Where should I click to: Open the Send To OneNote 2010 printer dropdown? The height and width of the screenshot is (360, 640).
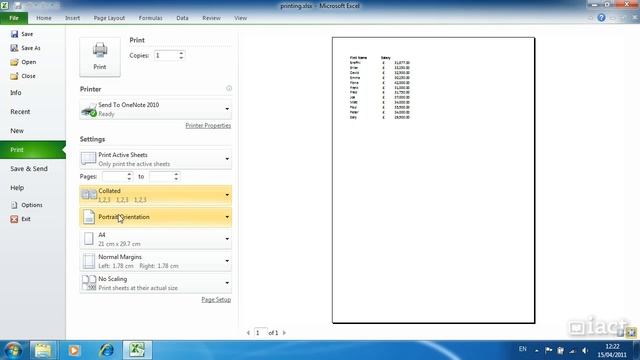coord(156,109)
